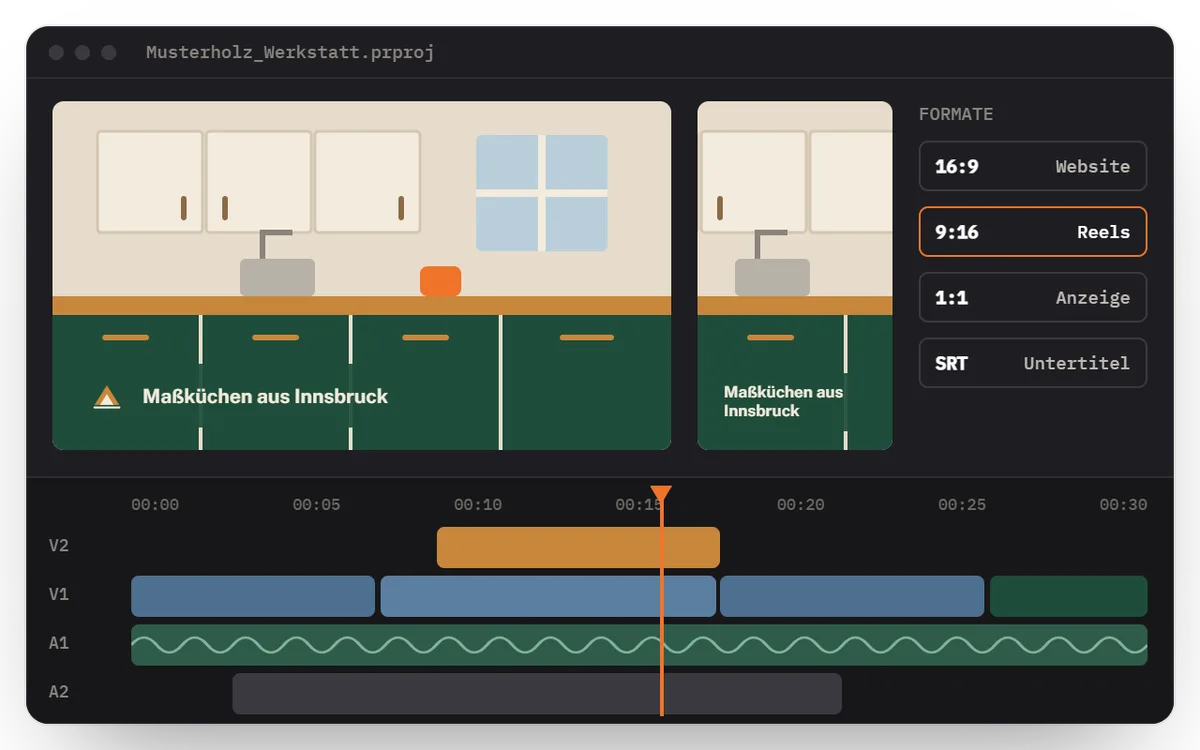The height and width of the screenshot is (750, 1200).
Task: Choose the 1:1 Anzeige format
Action: [x=1033, y=297]
